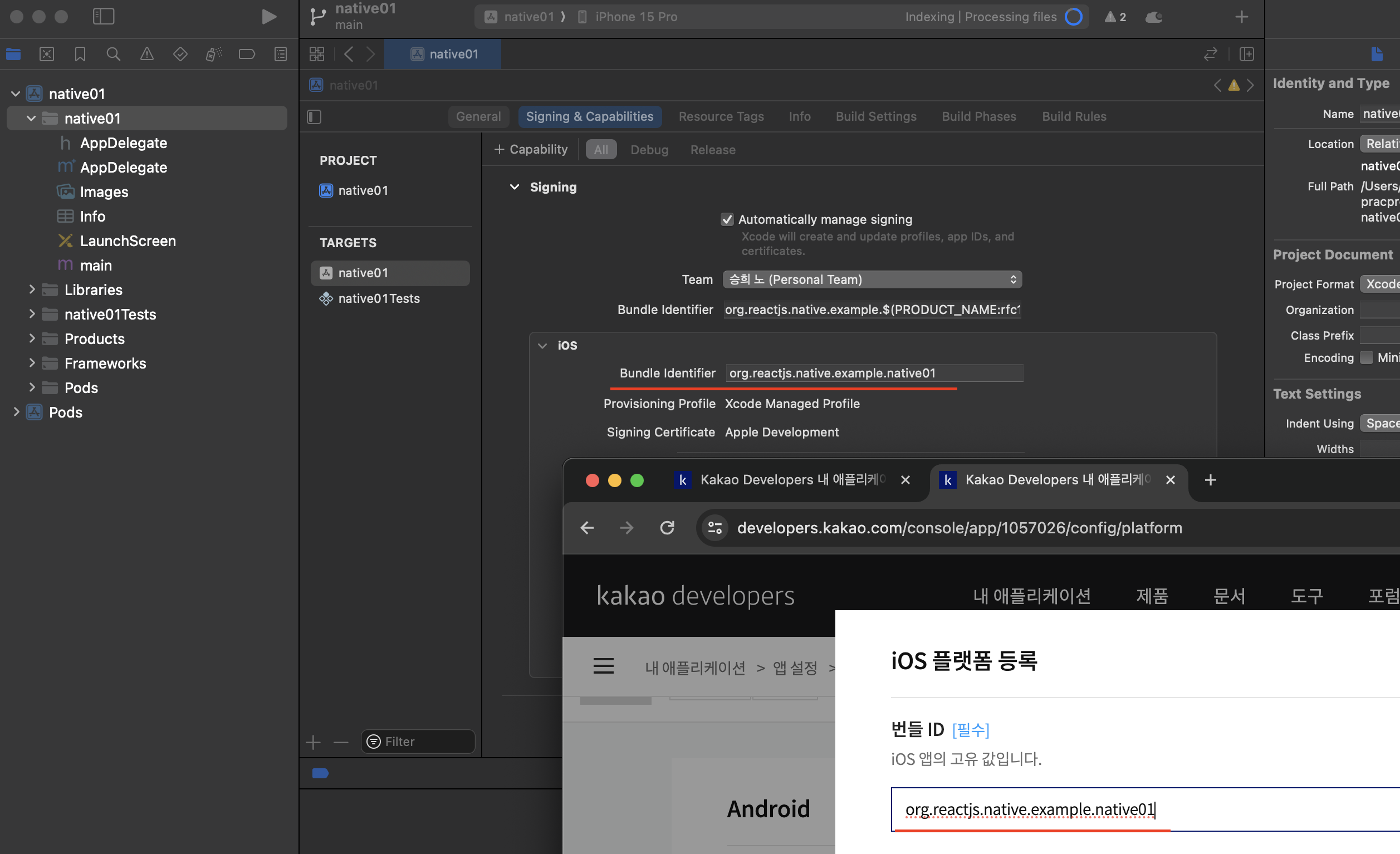The width and height of the screenshot is (1400, 854).
Task: Toggle Automatically manage signing checkbox
Action: [727, 219]
